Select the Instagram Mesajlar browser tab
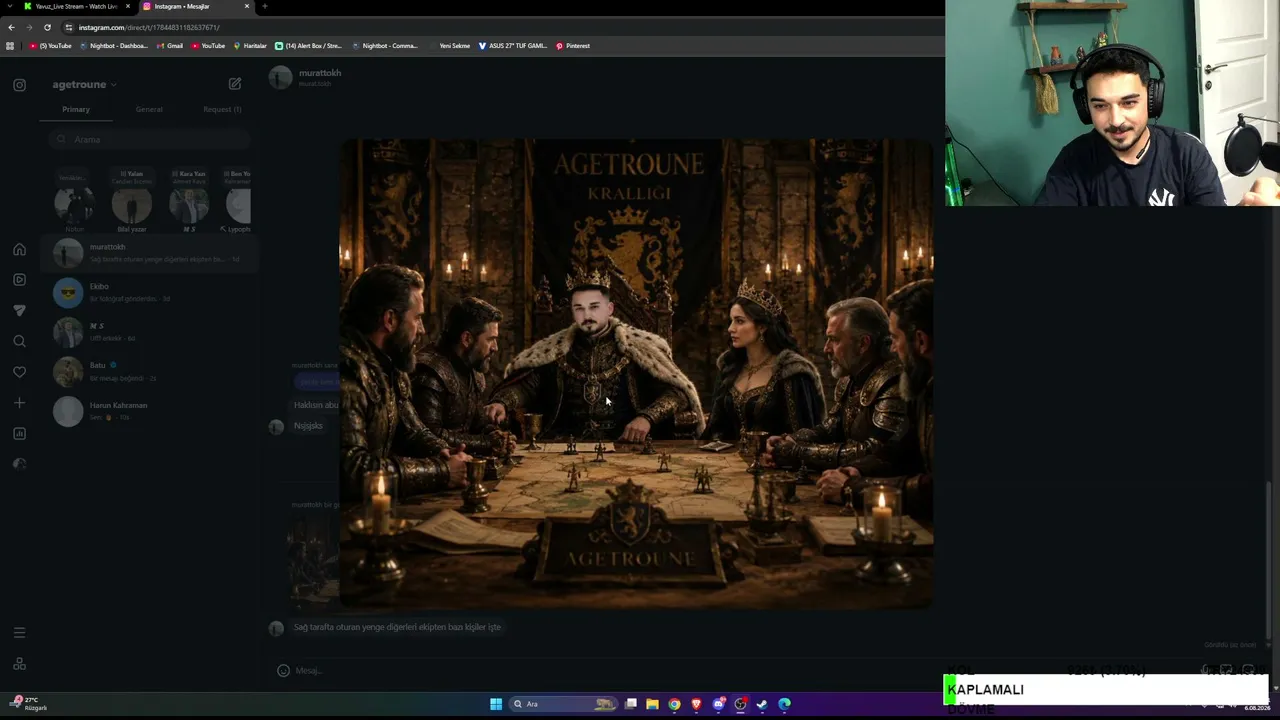 (195, 6)
